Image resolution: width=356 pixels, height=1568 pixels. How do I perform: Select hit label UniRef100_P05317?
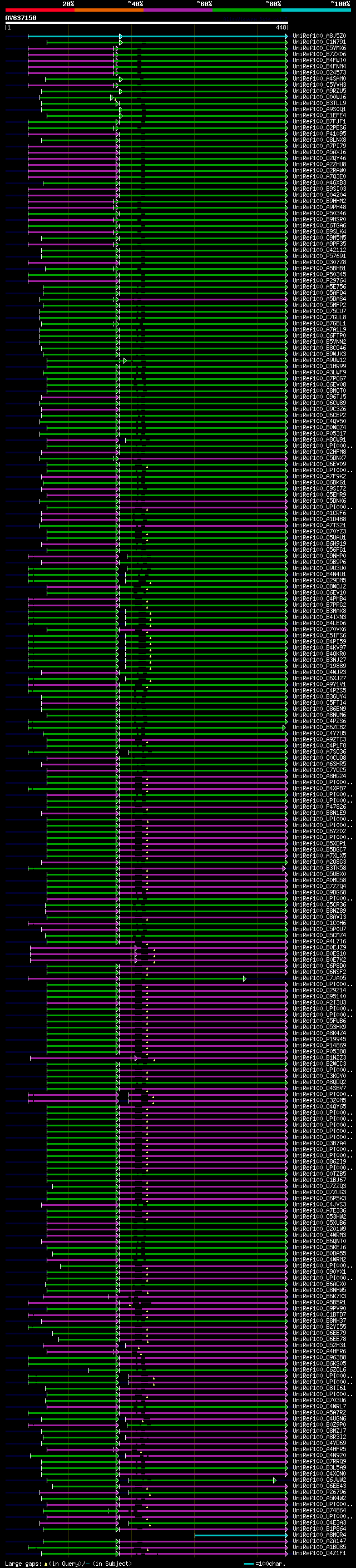(319, 433)
